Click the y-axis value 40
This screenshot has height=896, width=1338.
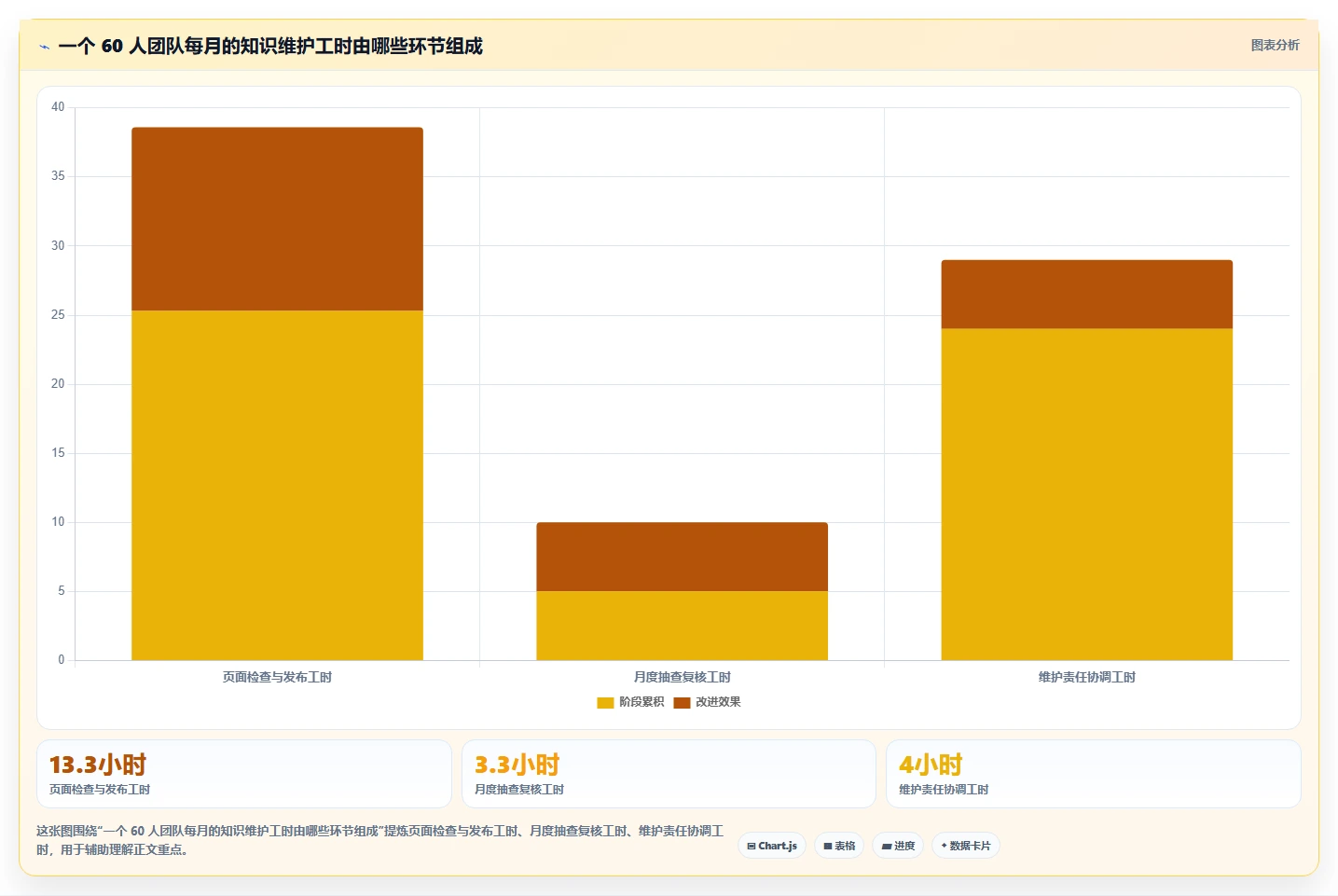click(58, 107)
